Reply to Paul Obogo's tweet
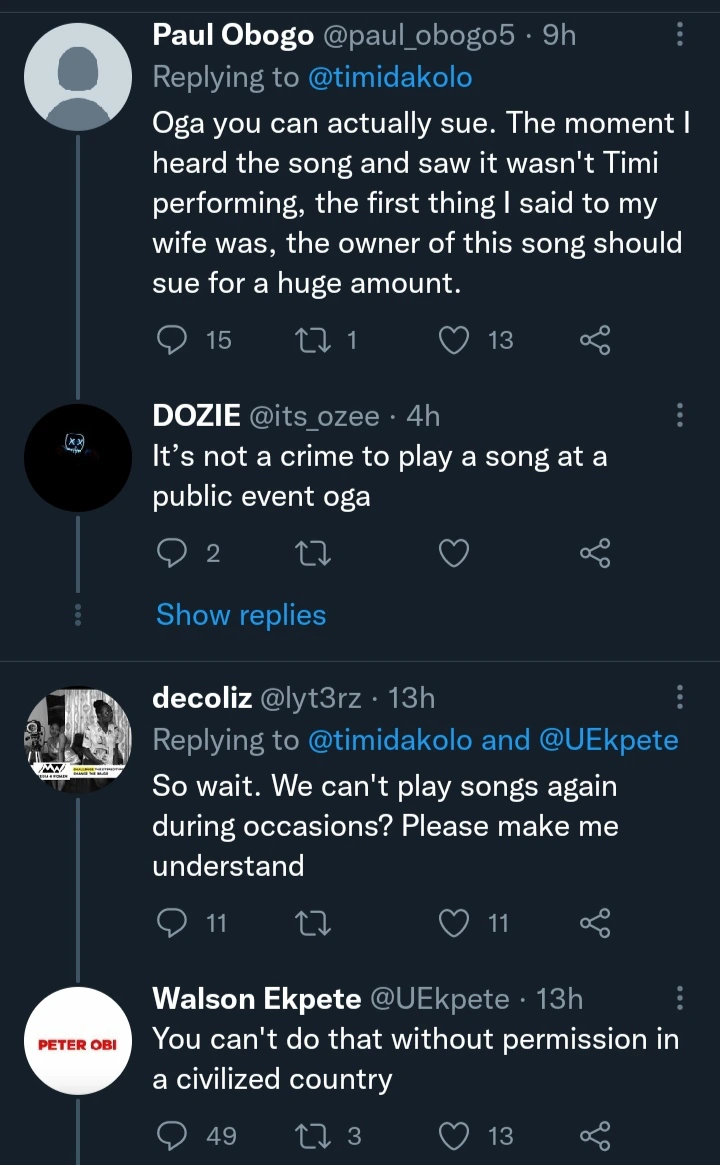 pos(174,340)
